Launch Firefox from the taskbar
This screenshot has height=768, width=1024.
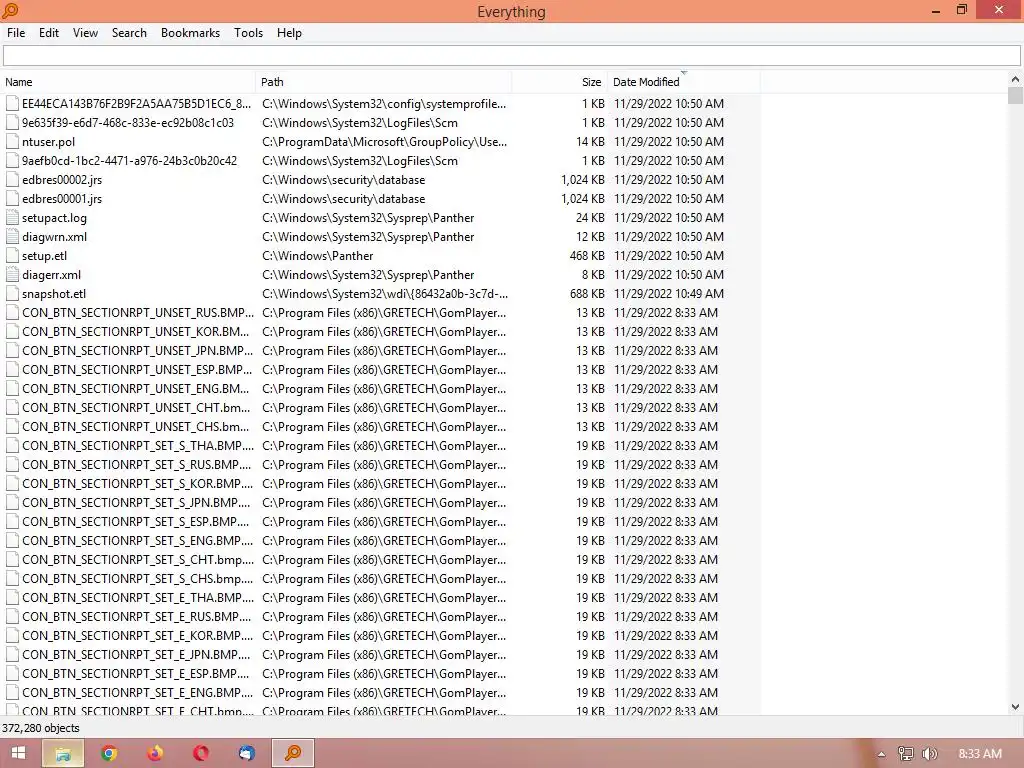pos(155,753)
